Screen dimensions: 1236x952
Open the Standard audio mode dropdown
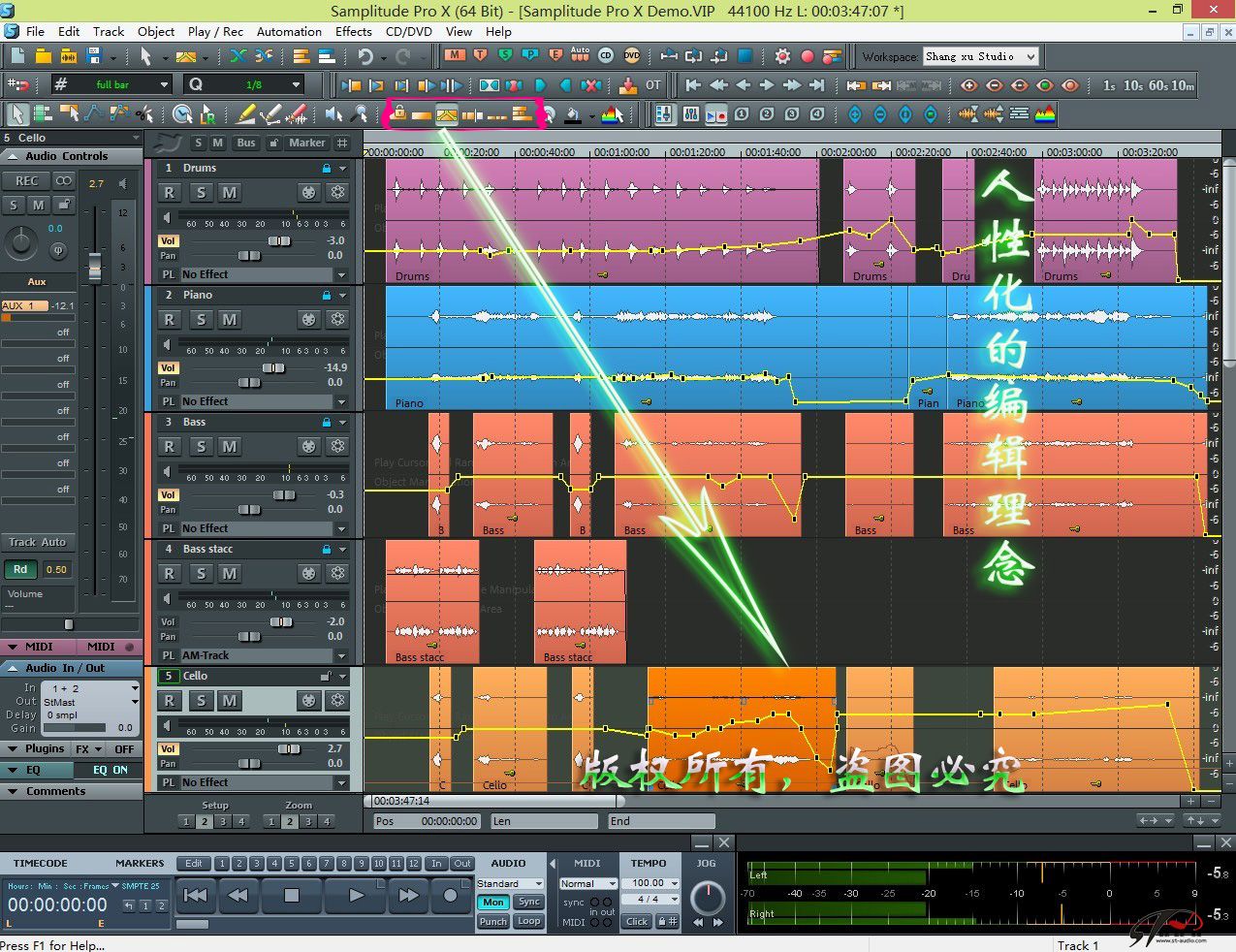pos(510,883)
